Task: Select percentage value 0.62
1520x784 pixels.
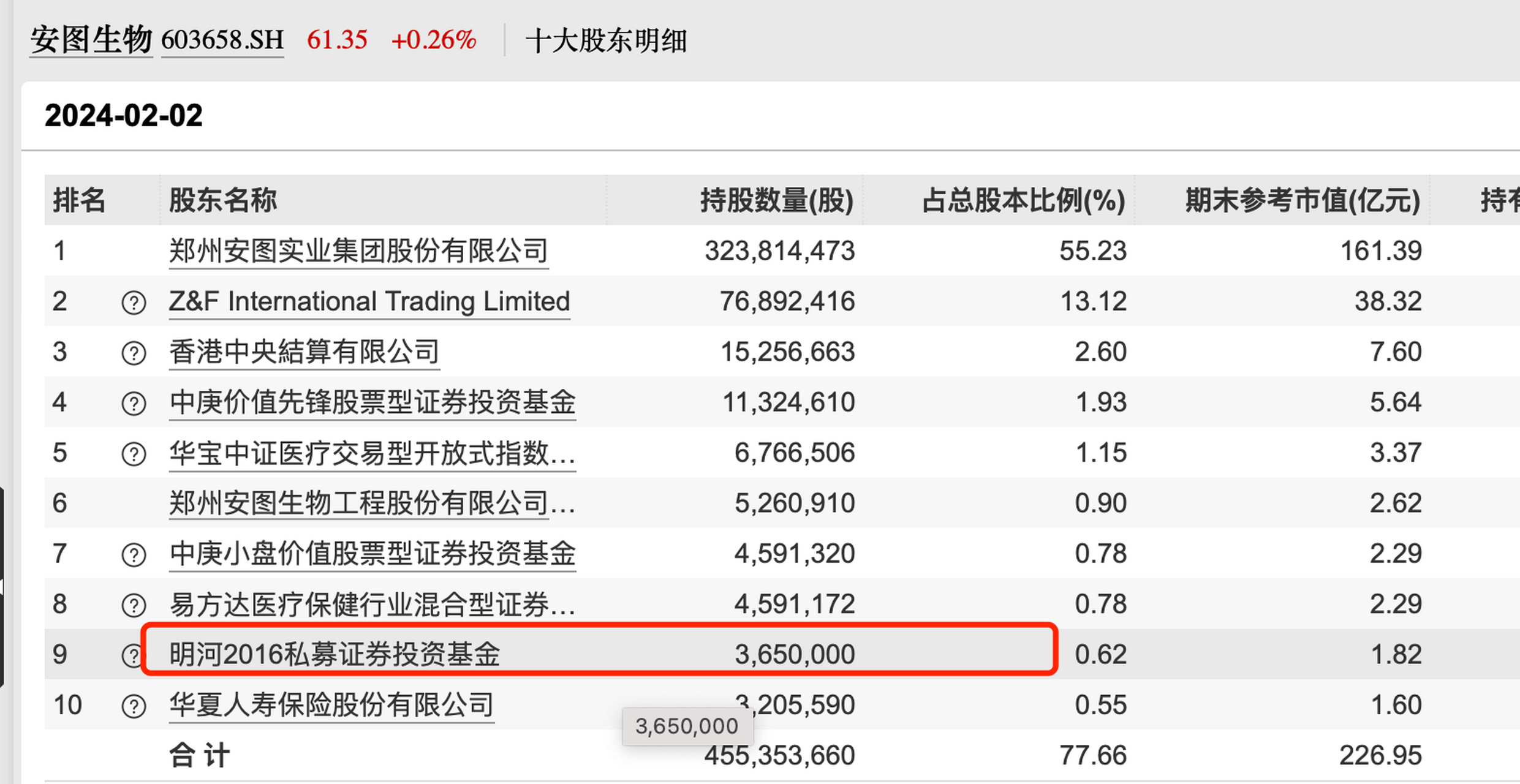Action: point(1100,655)
